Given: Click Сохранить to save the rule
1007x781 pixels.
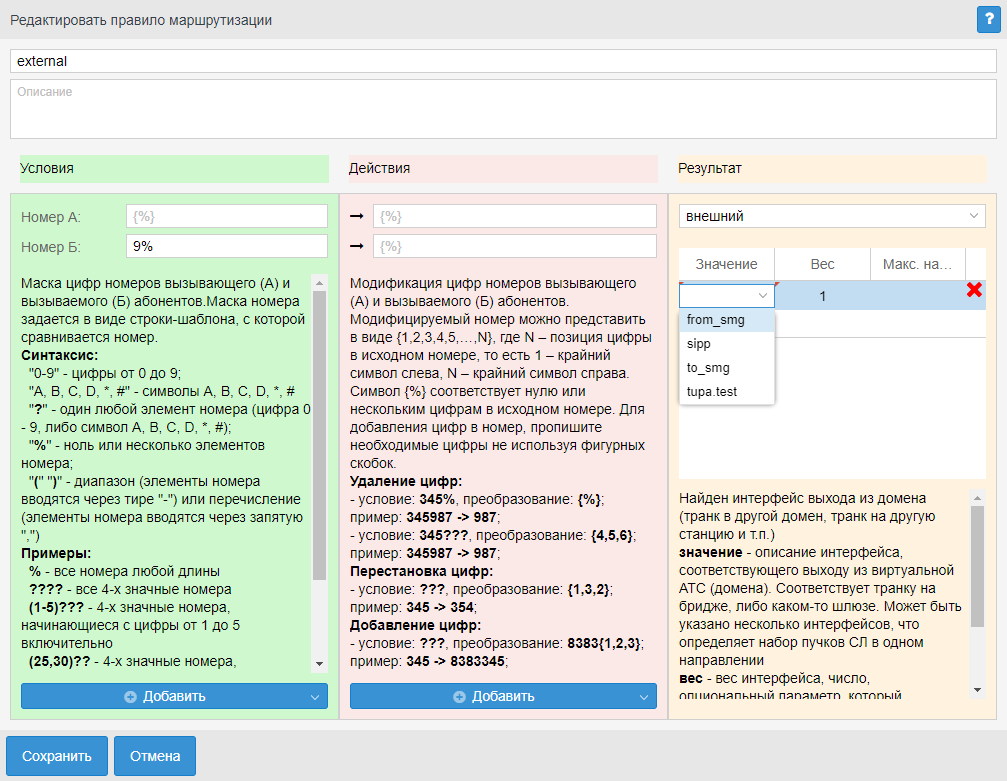Looking at the screenshot, I should pos(57,756).
